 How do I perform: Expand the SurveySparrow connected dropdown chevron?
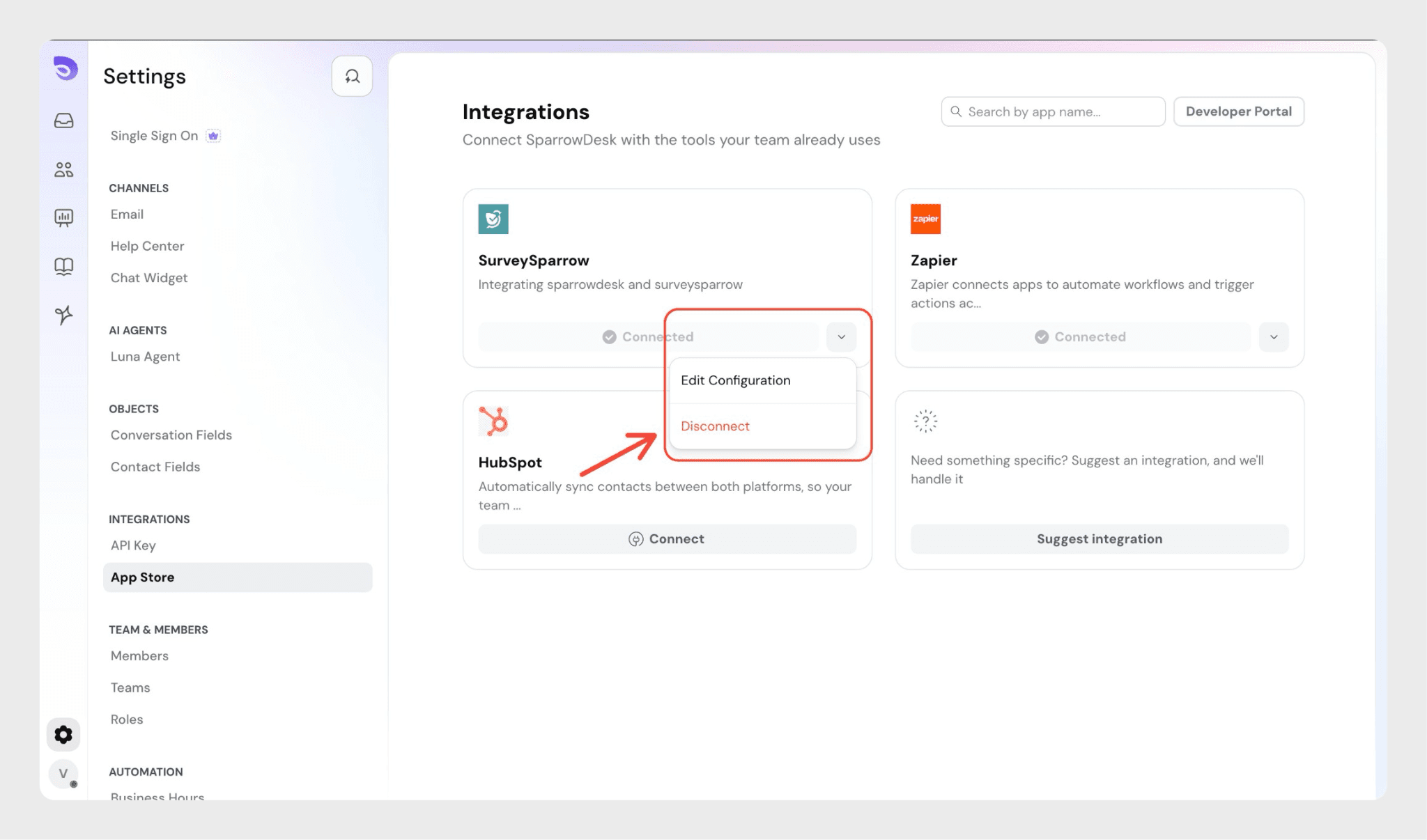(x=842, y=337)
